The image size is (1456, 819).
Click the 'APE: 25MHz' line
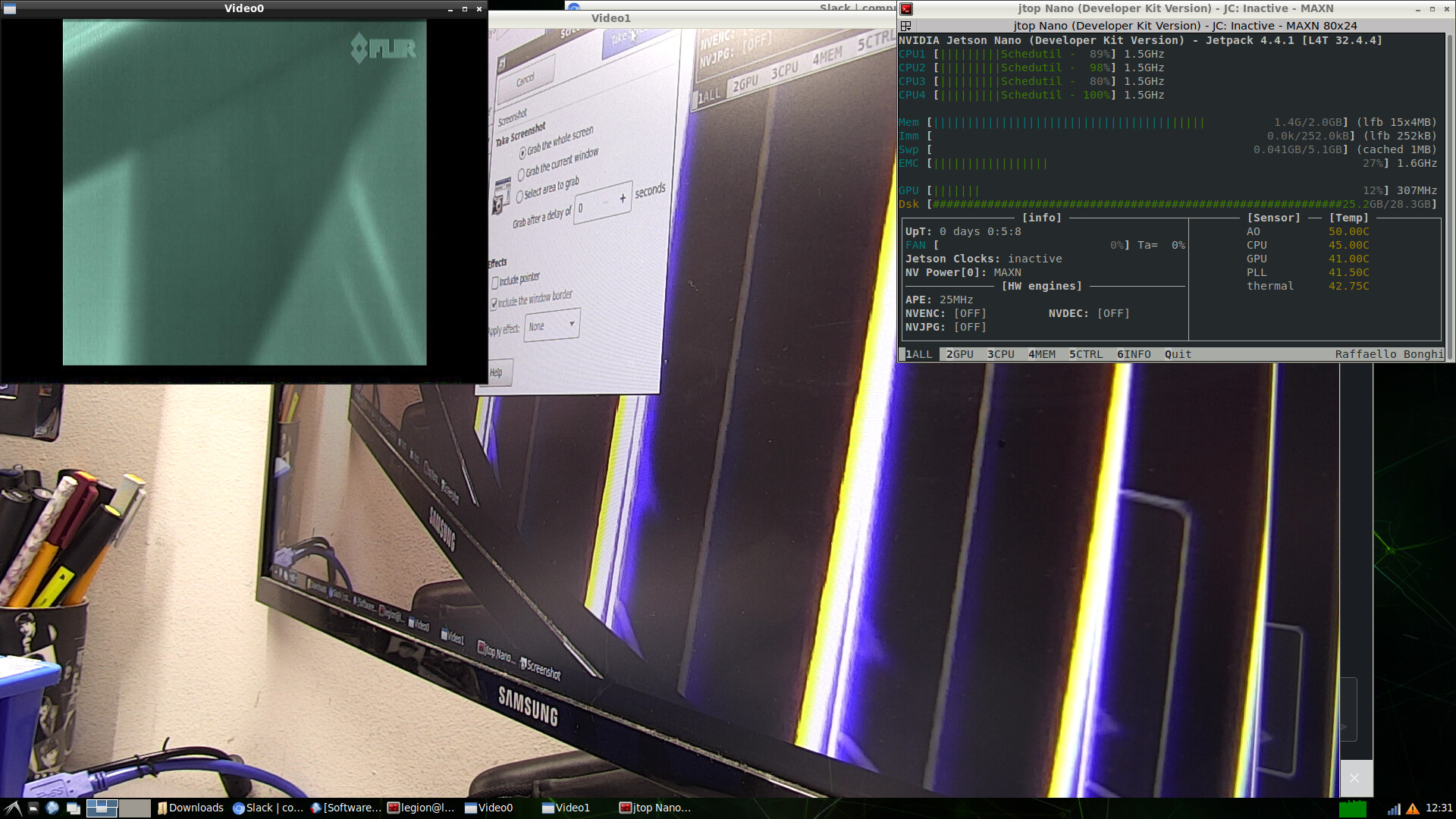coord(939,300)
